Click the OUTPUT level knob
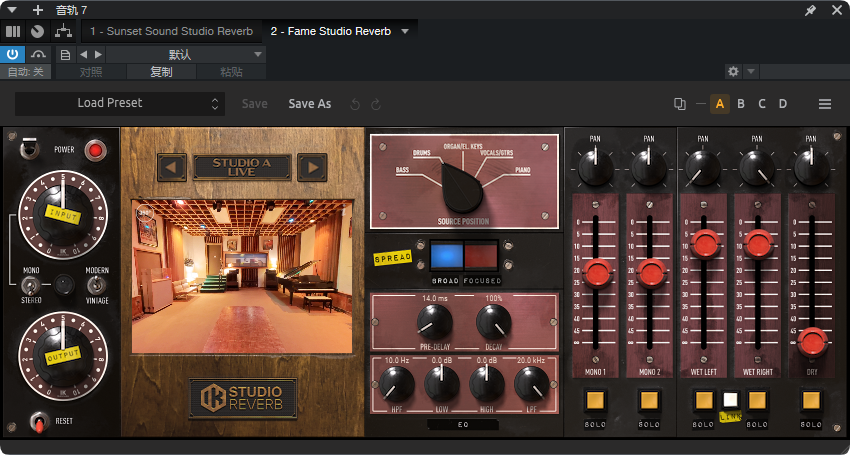This screenshot has width=850, height=455. tap(62, 354)
